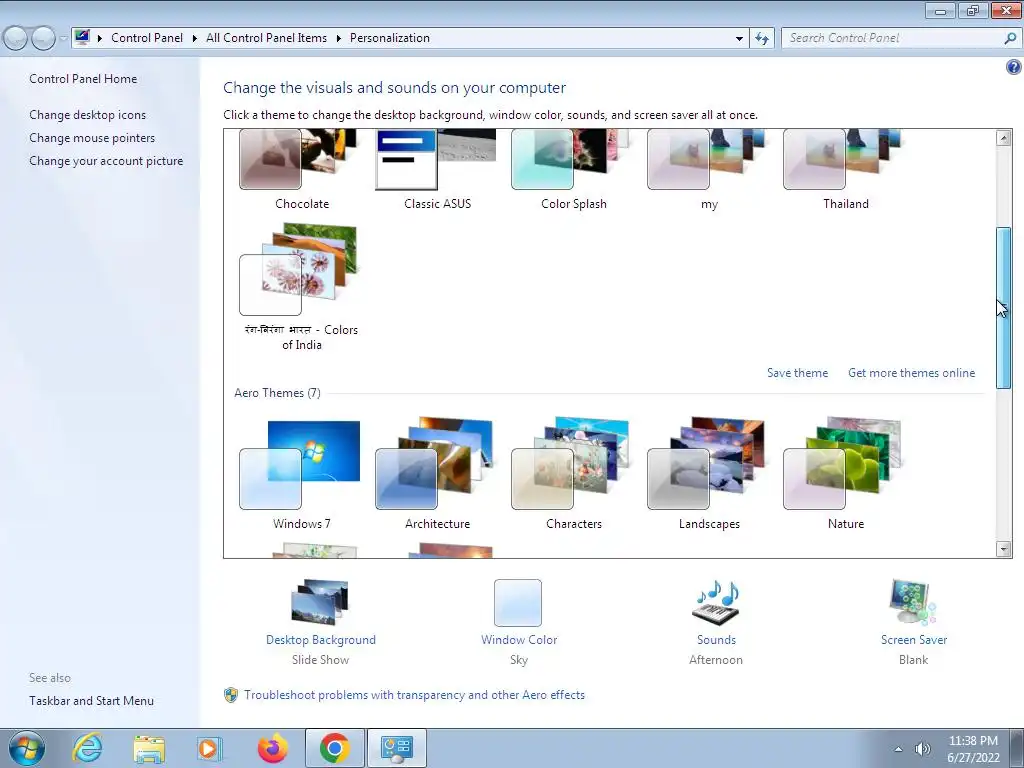
Task: Apply the Landscapes Aero theme
Action: pos(709,475)
